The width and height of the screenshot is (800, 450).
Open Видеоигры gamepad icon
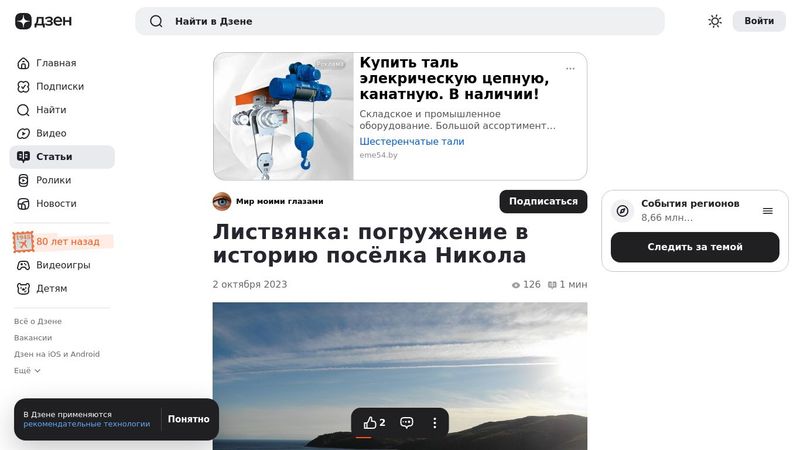click(24, 265)
